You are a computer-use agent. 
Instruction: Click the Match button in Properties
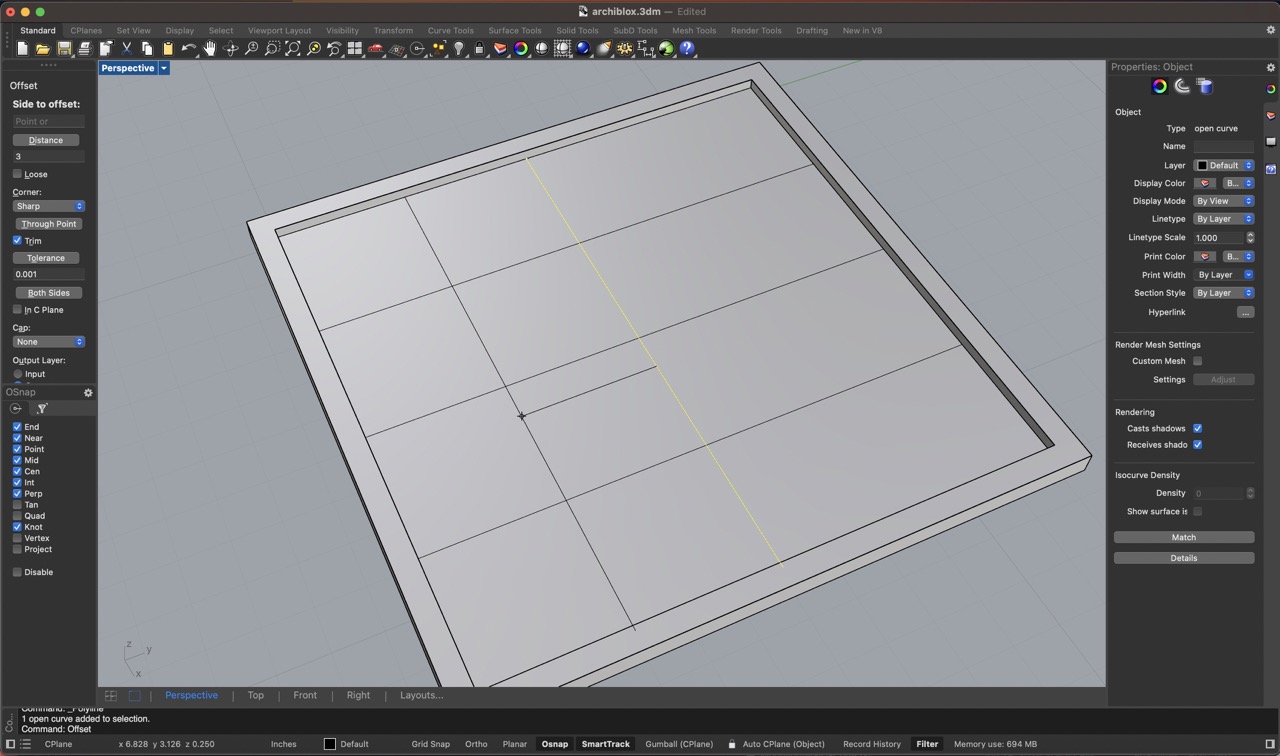click(1184, 537)
